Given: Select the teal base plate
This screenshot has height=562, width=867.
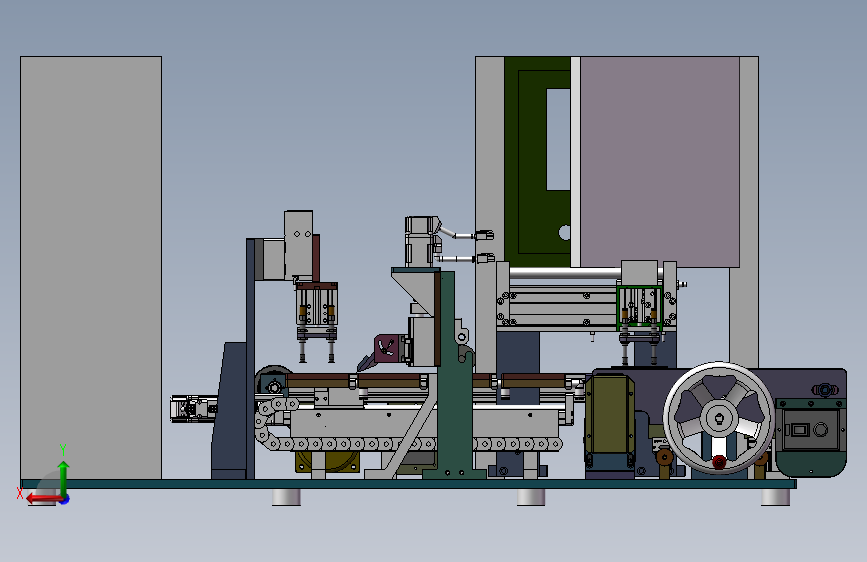Looking at the screenshot, I should click(x=409, y=484).
